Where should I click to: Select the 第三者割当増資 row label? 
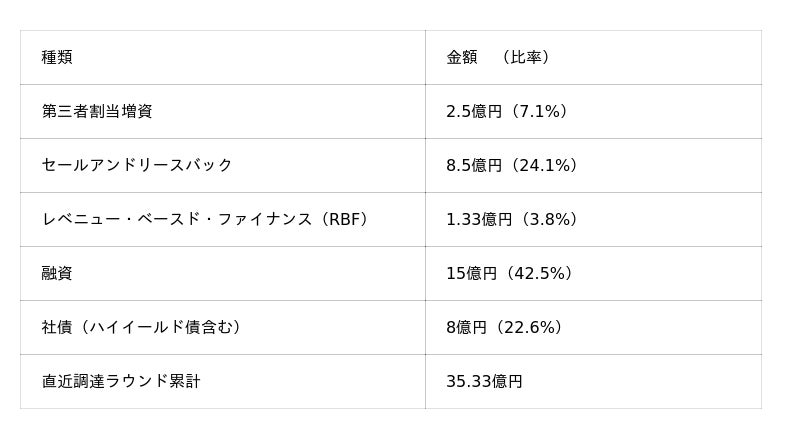pyautogui.click(x=97, y=112)
